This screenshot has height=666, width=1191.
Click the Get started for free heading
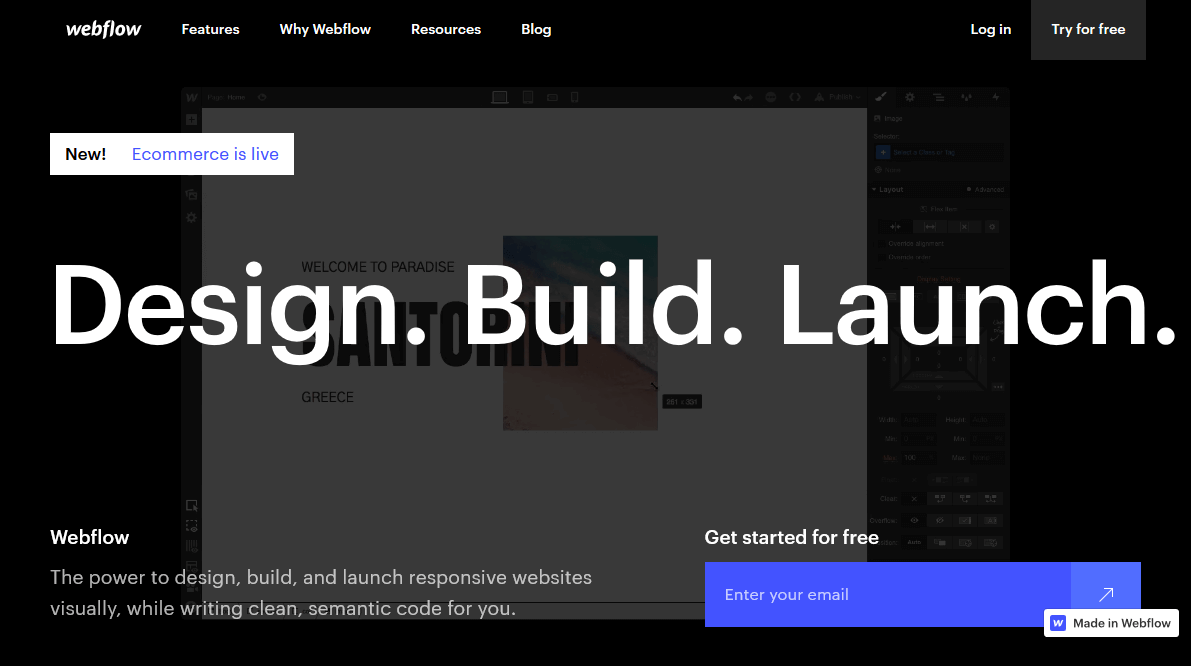(x=791, y=538)
